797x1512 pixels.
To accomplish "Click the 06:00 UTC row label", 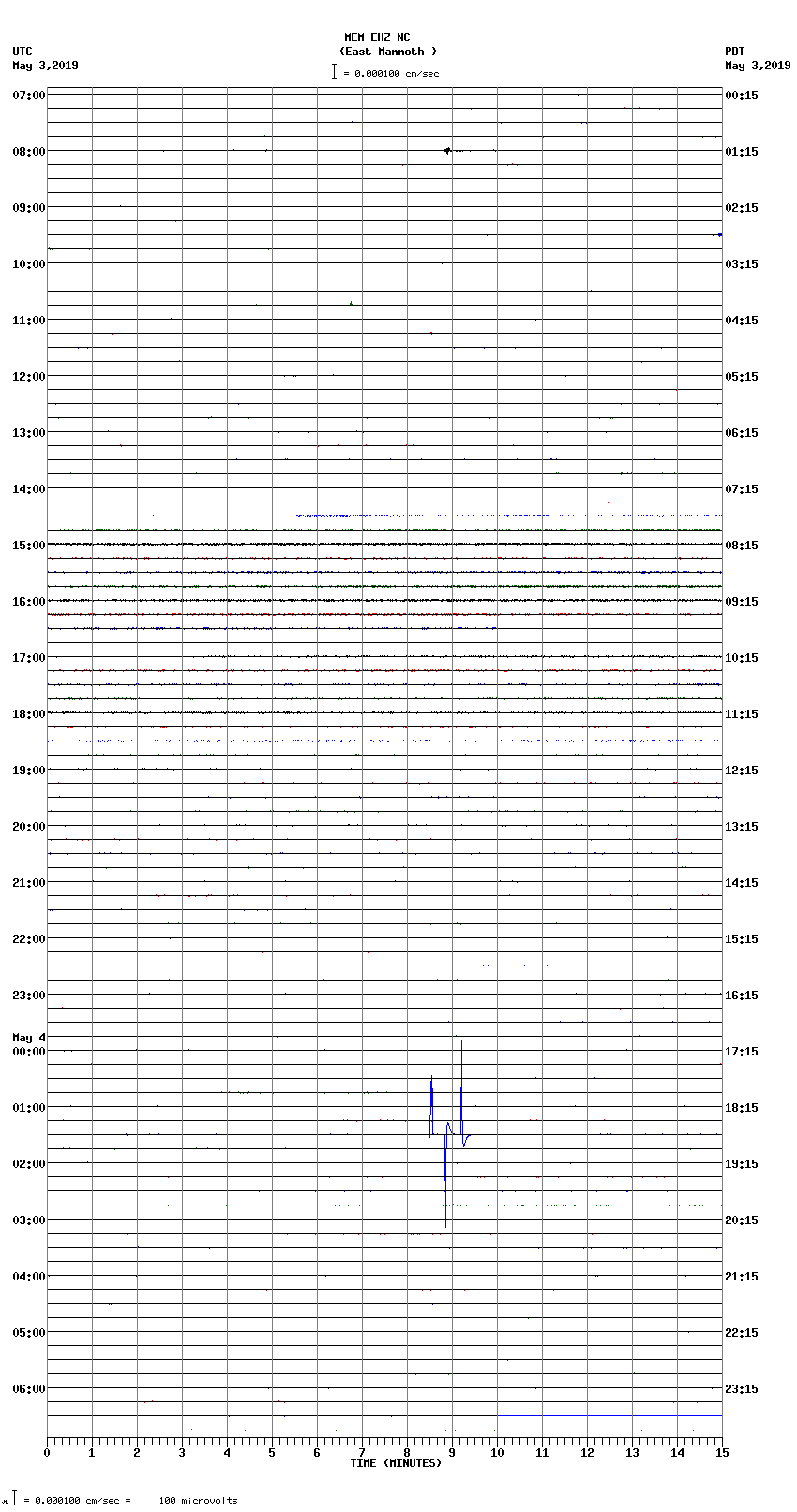I will click(x=29, y=1389).
